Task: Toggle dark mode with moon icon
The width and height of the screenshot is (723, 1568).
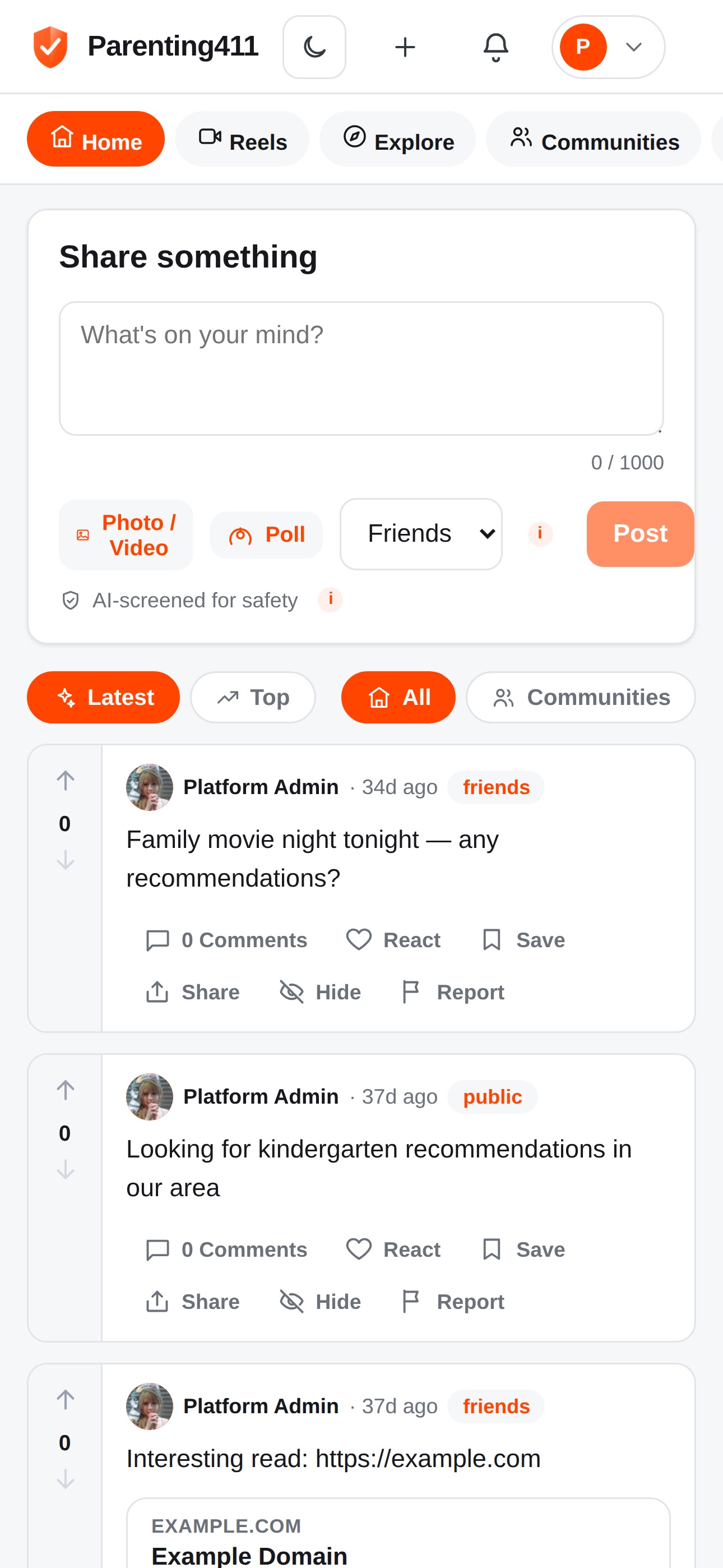Action: [x=314, y=47]
